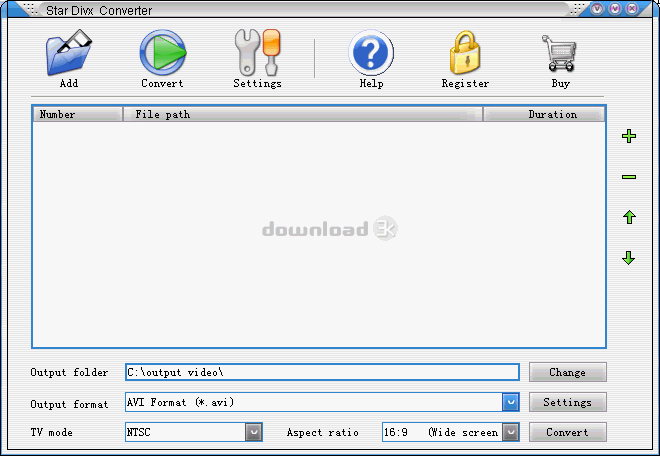Expand the Output format dropdown
Image resolution: width=660 pixels, height=456 pixels.
click(x=510, y=402)
